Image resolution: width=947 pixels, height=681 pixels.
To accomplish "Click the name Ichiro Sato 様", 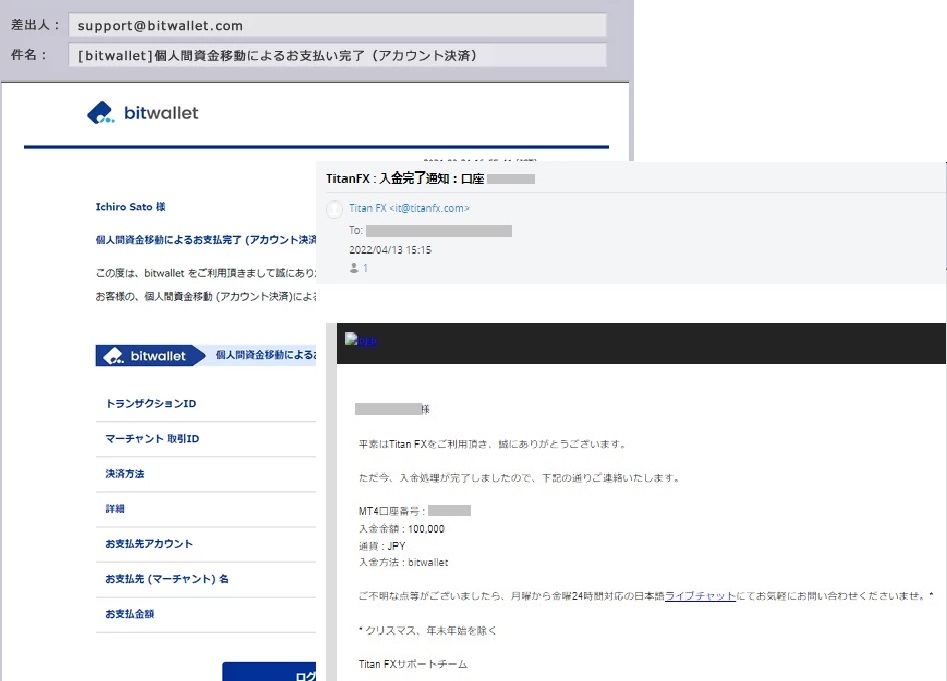I will 130,206.
